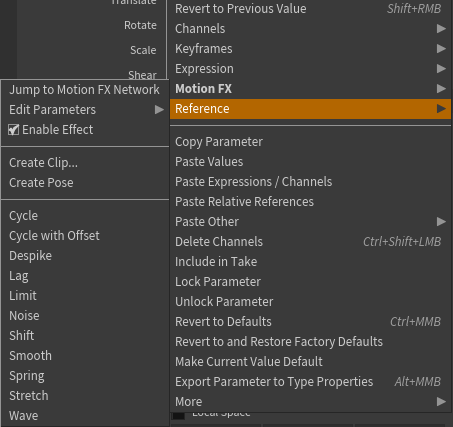453x427 pixels.
Task: Select Motion FX menu entry
Action: (310, 89)
